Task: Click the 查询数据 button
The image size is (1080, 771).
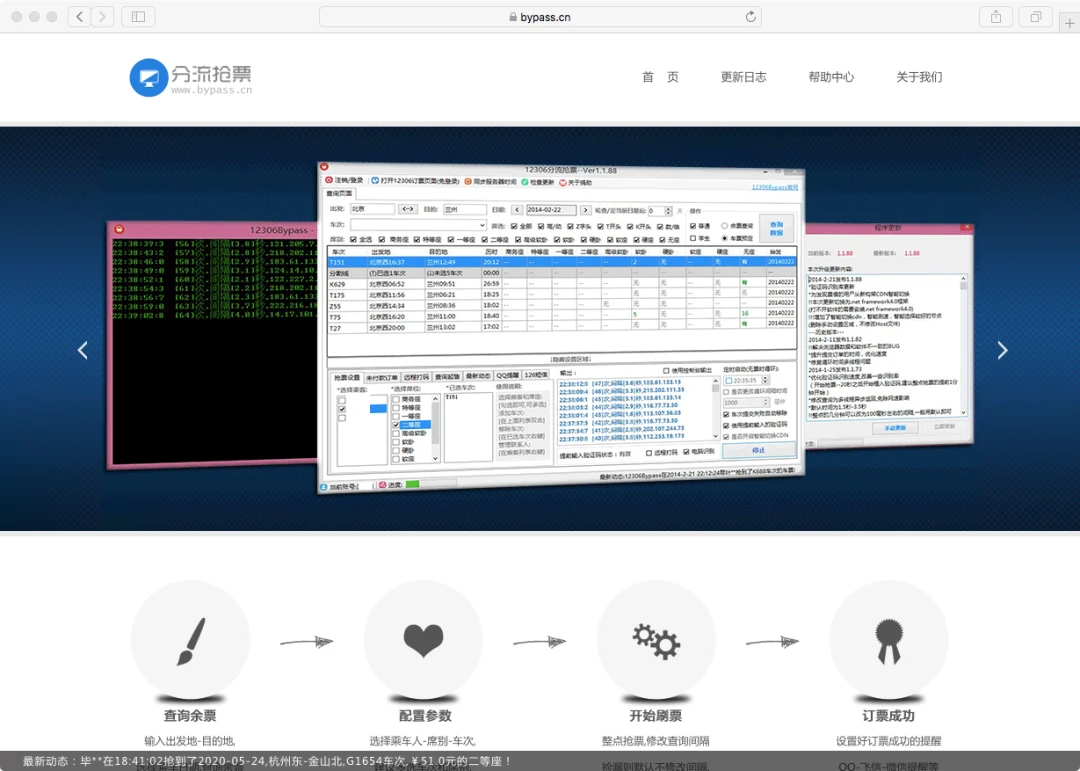Action: [776, 229]
